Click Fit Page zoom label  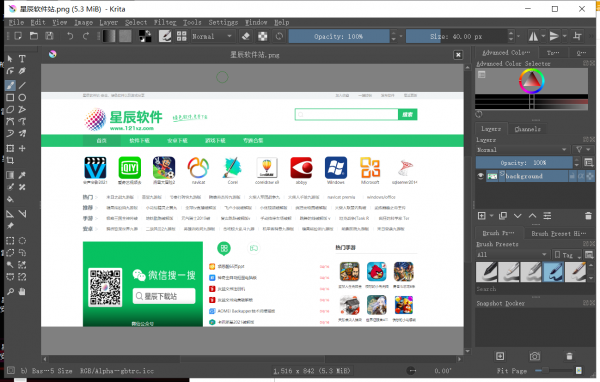click(511, 371)
